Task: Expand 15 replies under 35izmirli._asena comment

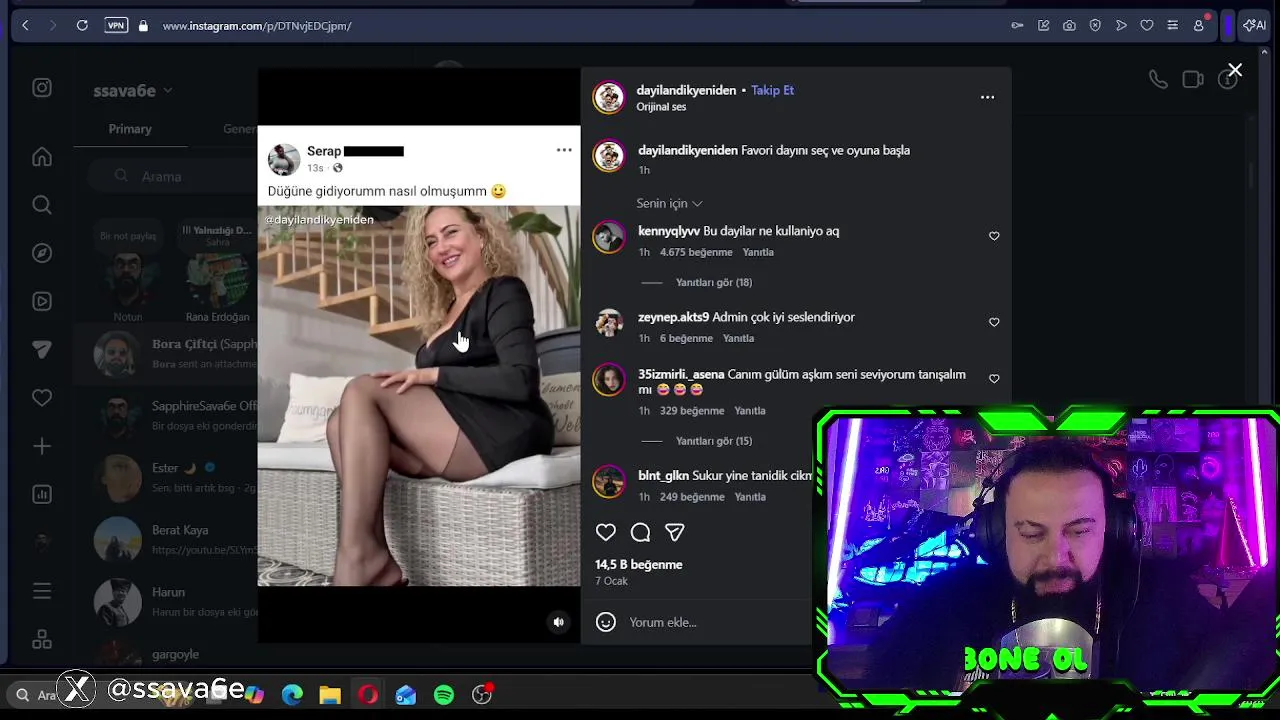Action: [713, 441]
